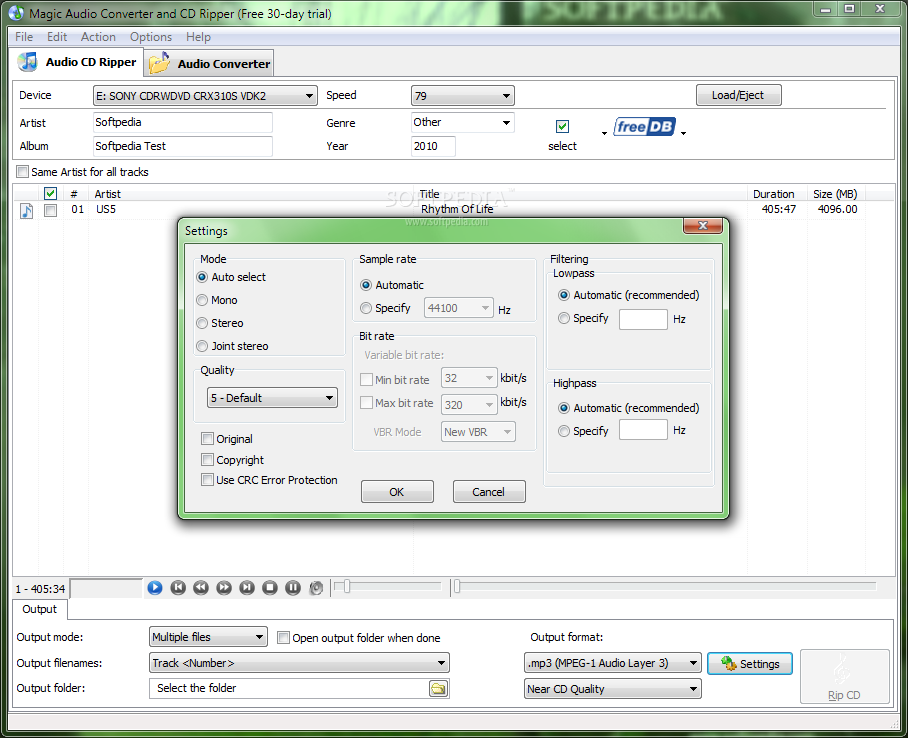908x738 pixels.
Task: Click the Audio Converter folder icon
Action: click(x=159, y=63)
